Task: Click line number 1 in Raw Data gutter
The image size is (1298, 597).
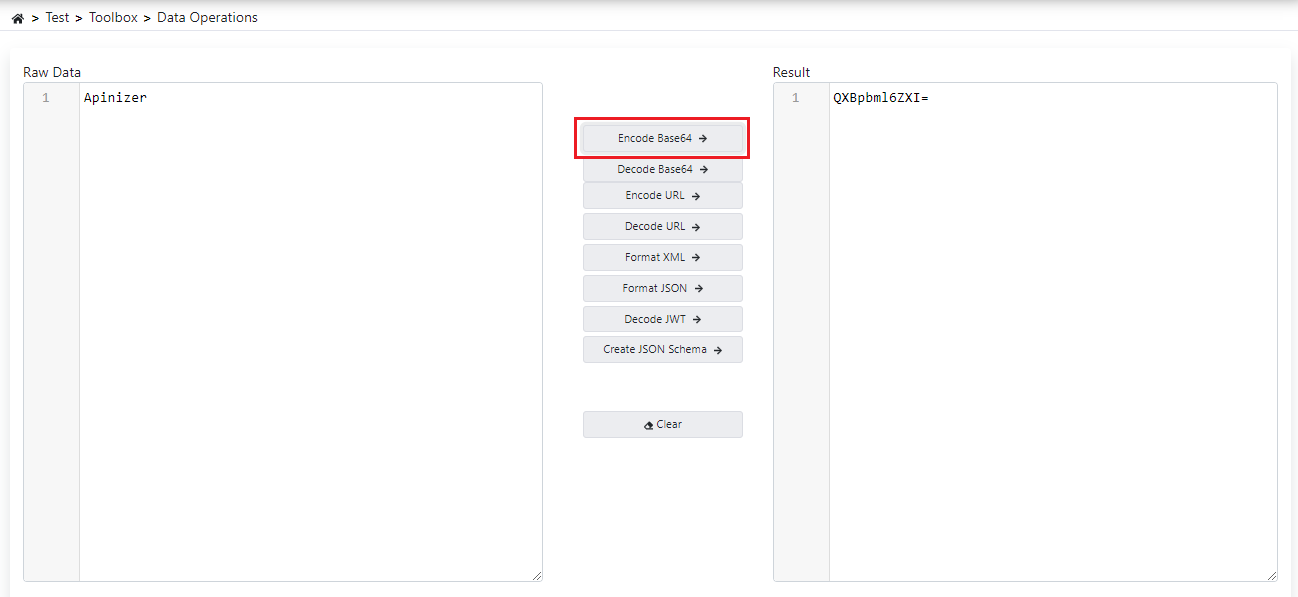Action: click(x=45, y=98)
